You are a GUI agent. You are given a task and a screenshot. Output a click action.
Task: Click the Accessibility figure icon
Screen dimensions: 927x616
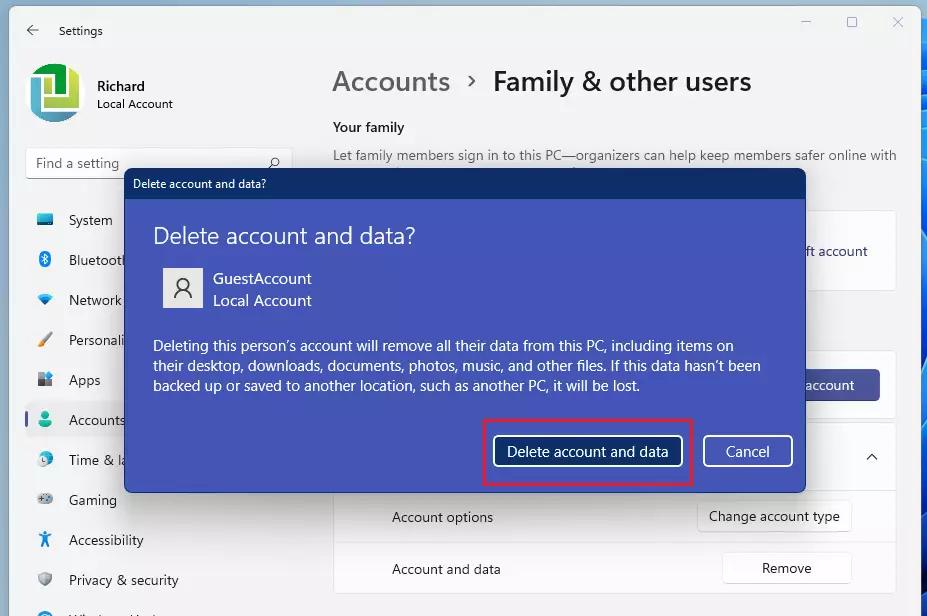(x=45, y=540)
